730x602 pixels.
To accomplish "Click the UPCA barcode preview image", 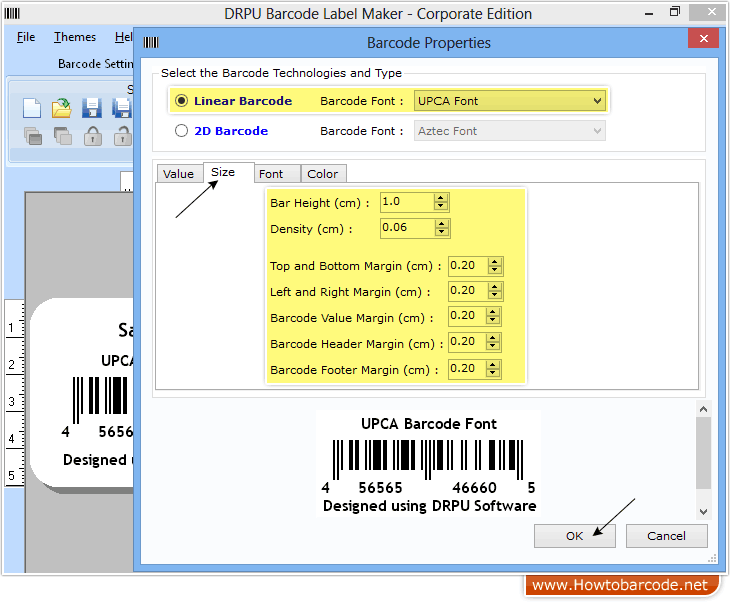I will [x=428, y=463].
